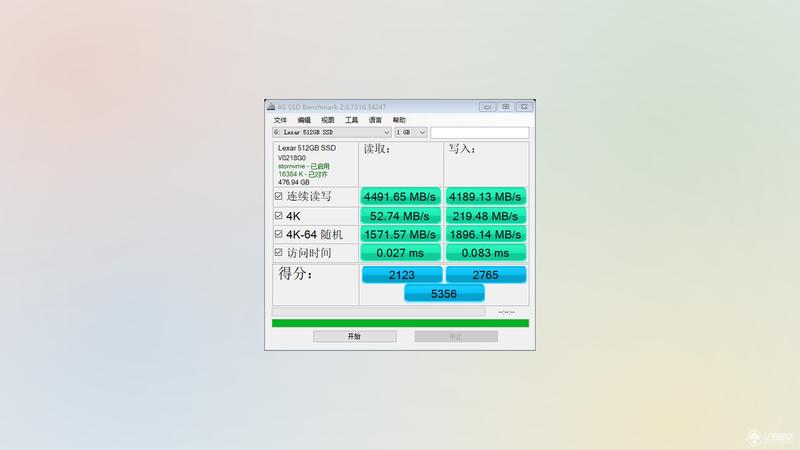The width and height of the screenshot is (800, 450).
Task: Click the AS SSD Benchmark title bar icon
Action: [271, 107]
